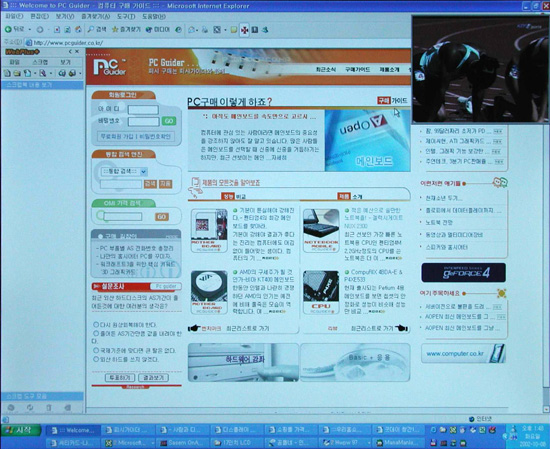Viewport: 550px width, 449px height.
Task: Click the Print icon in IE toolbar
Action: [x=205, y=30]
